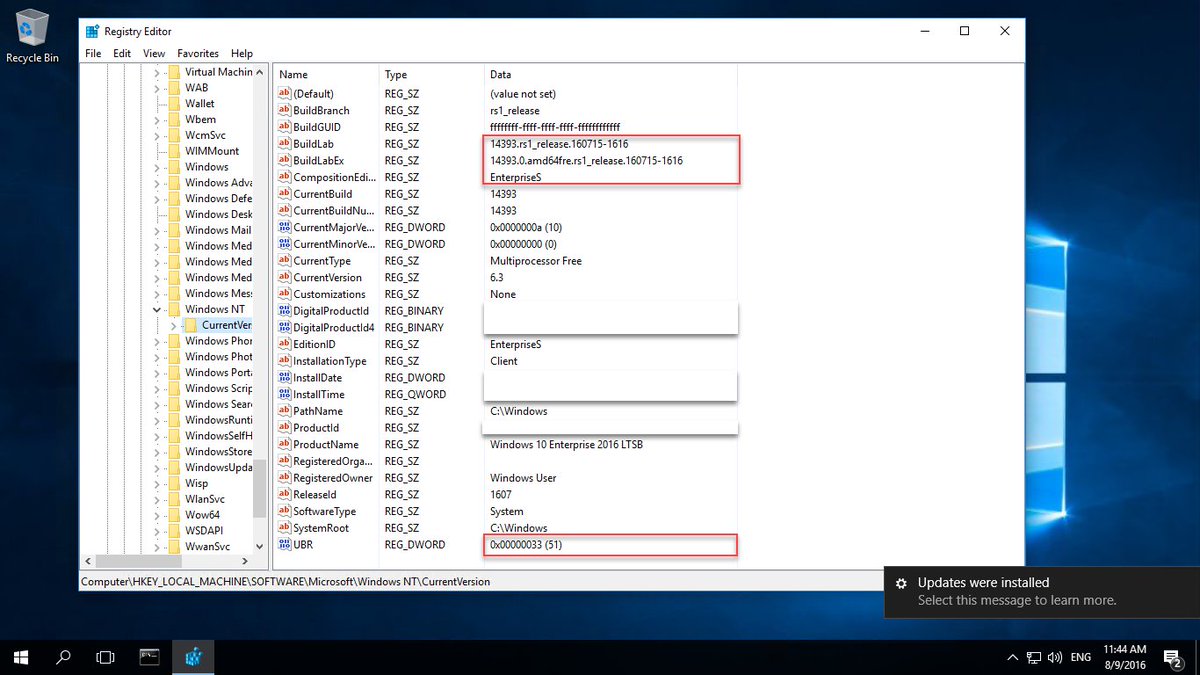Expand the WAB key
The image size is (1200, 675).
tap(156, 88)
